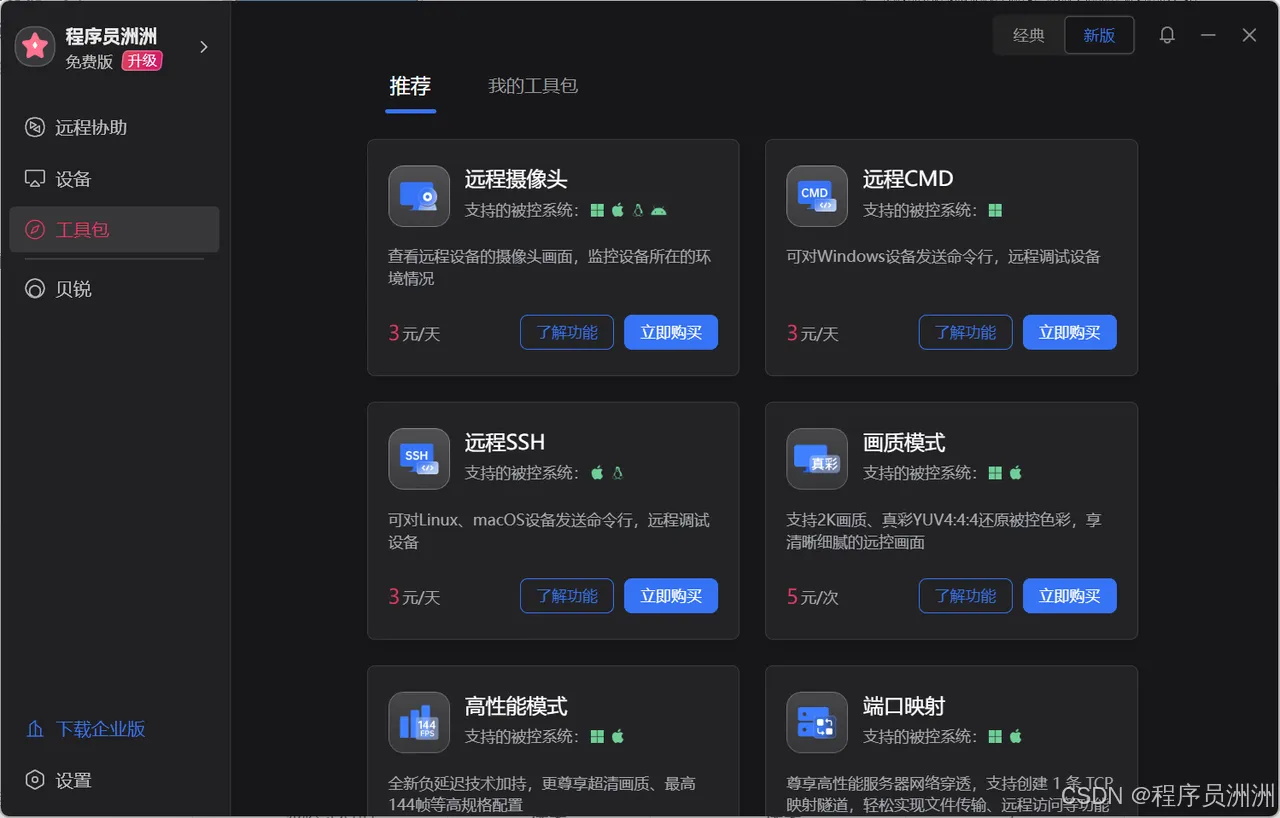Click 了解功能 under 画质模式
This screenshot has height=818, width=1280.
(x=965, y=596)
